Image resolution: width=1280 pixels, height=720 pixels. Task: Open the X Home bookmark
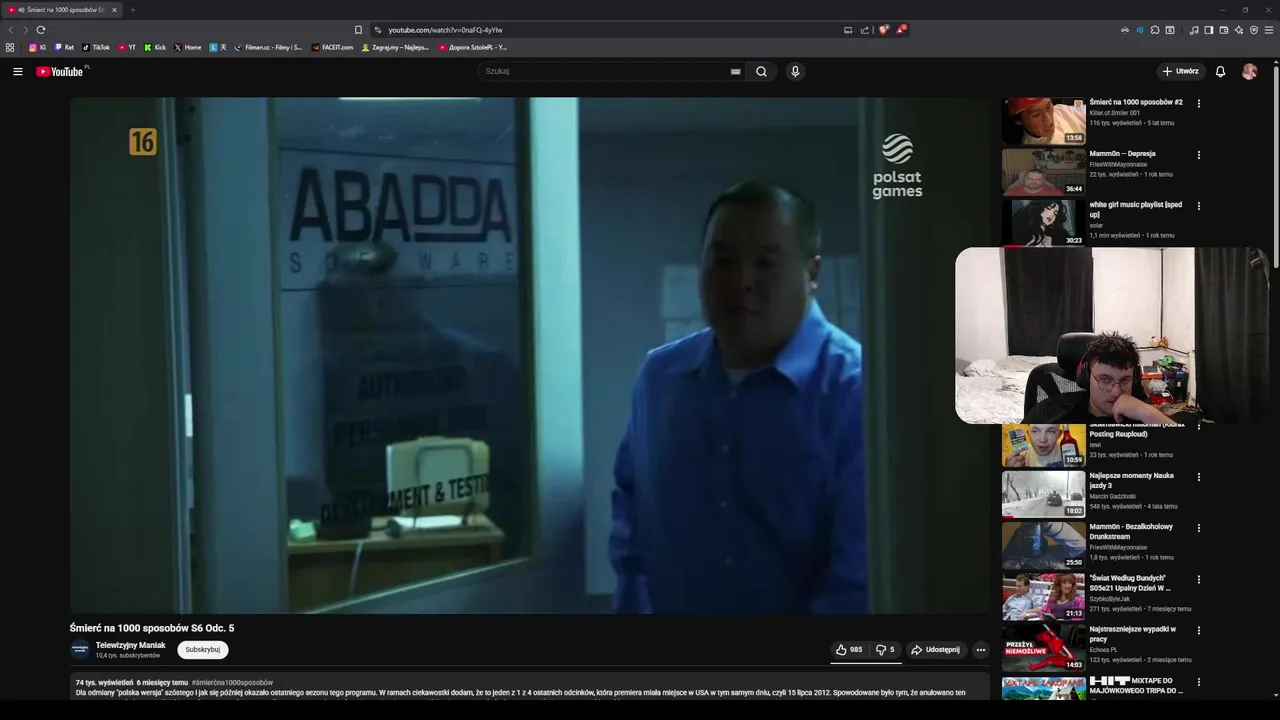[x=188, y=47]
